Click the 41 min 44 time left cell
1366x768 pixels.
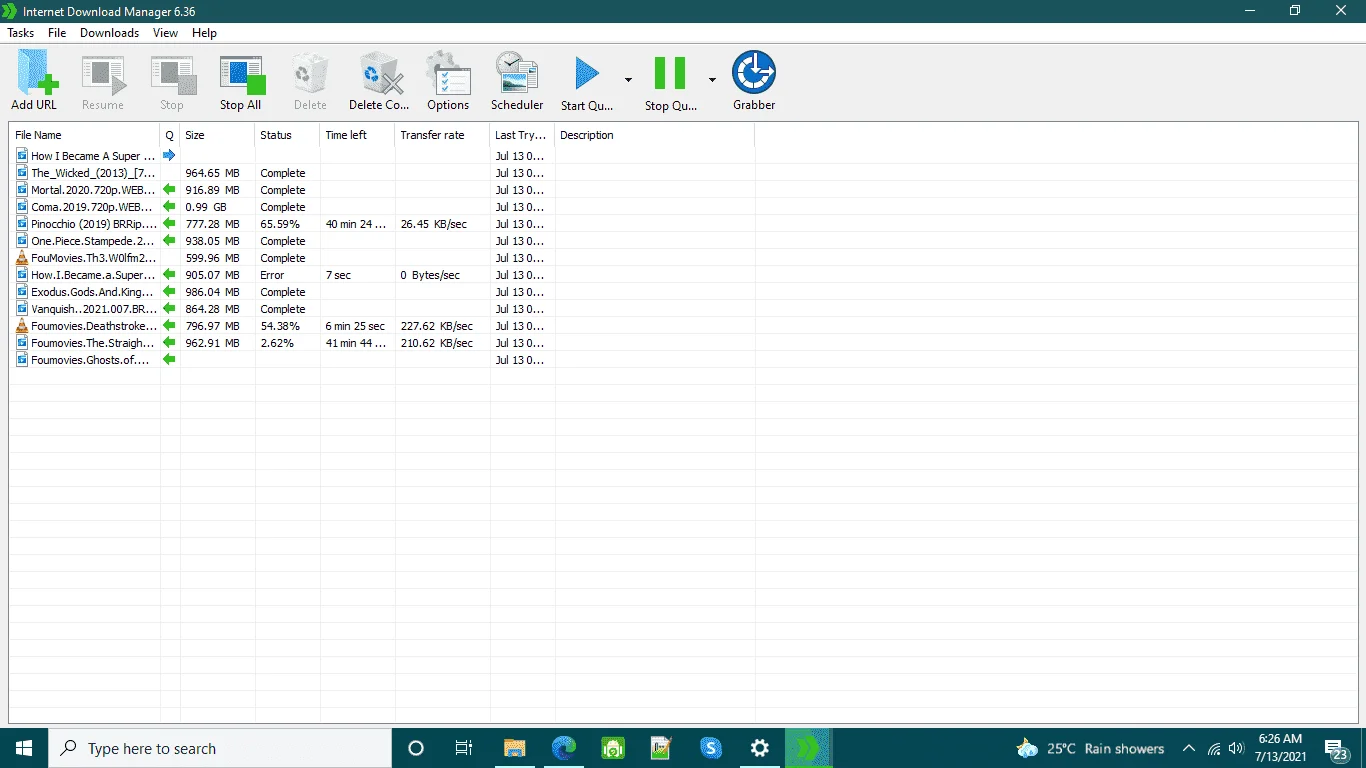[x=356, y=343]
